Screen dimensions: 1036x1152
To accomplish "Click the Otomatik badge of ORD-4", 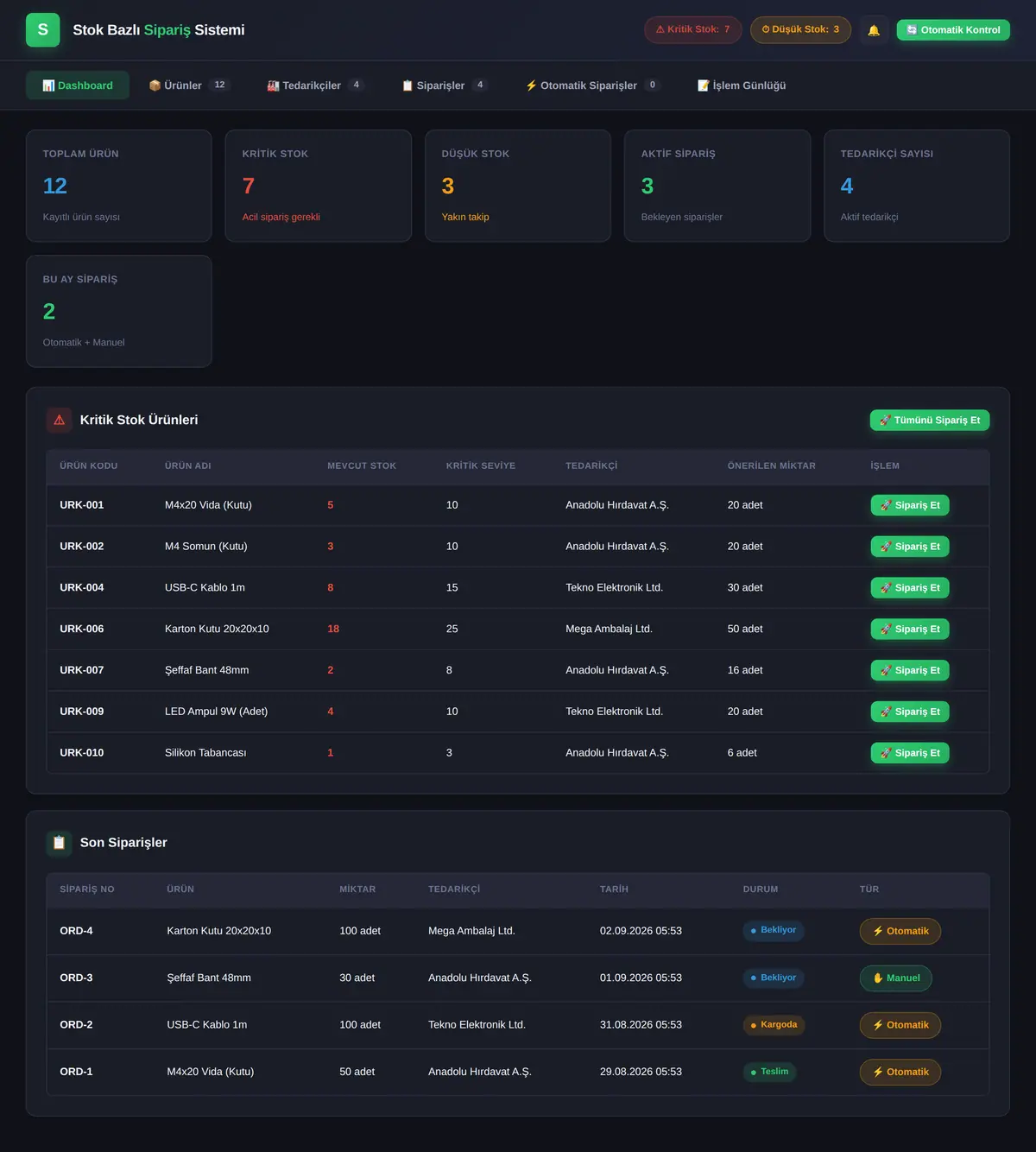I will [900, 931].
